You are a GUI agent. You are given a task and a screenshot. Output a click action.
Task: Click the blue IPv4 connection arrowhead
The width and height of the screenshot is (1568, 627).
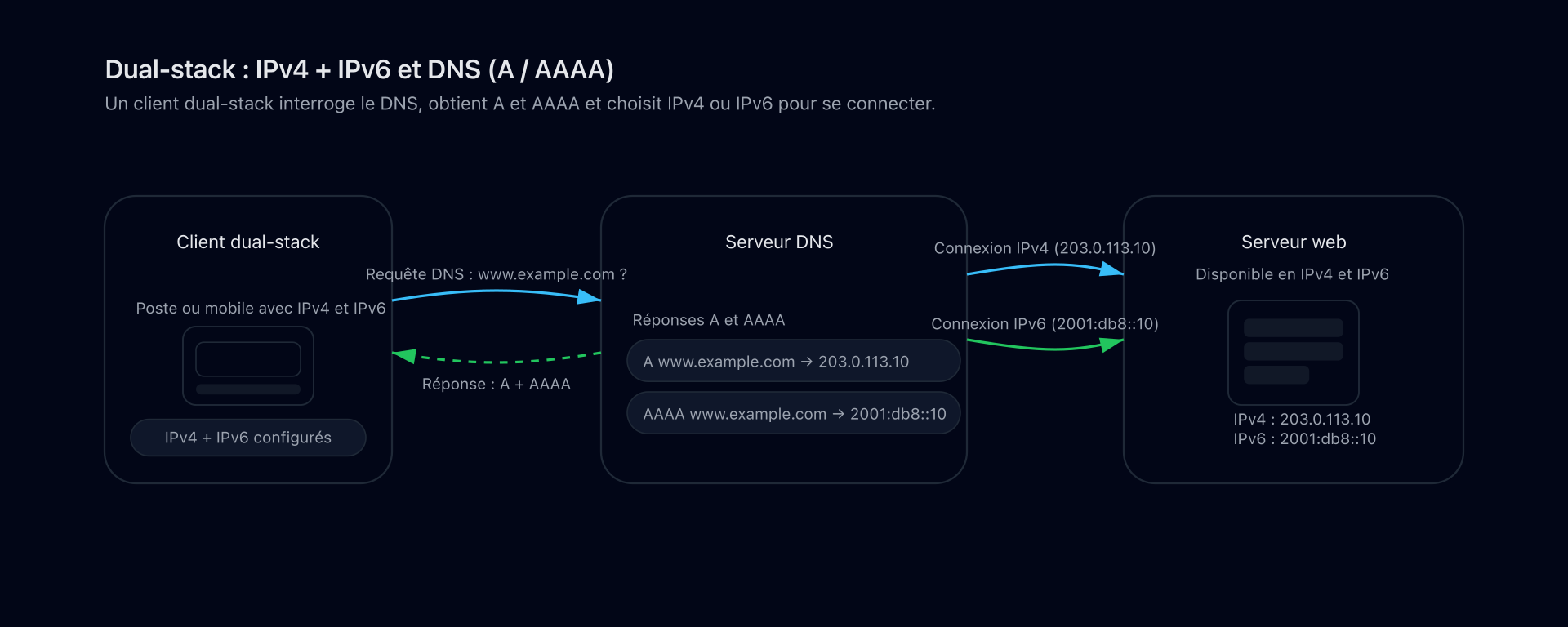pos(1111,269)
